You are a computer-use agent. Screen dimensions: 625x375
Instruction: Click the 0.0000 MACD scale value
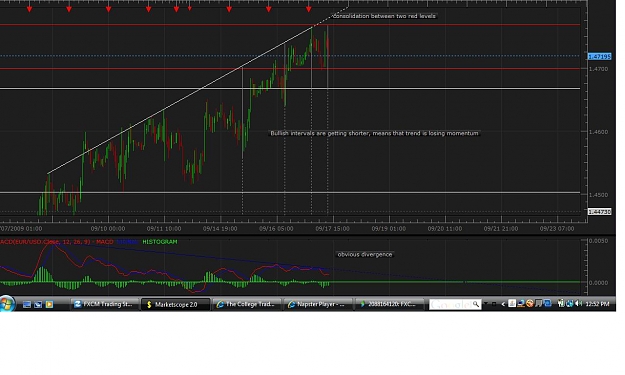pos(599,283)
